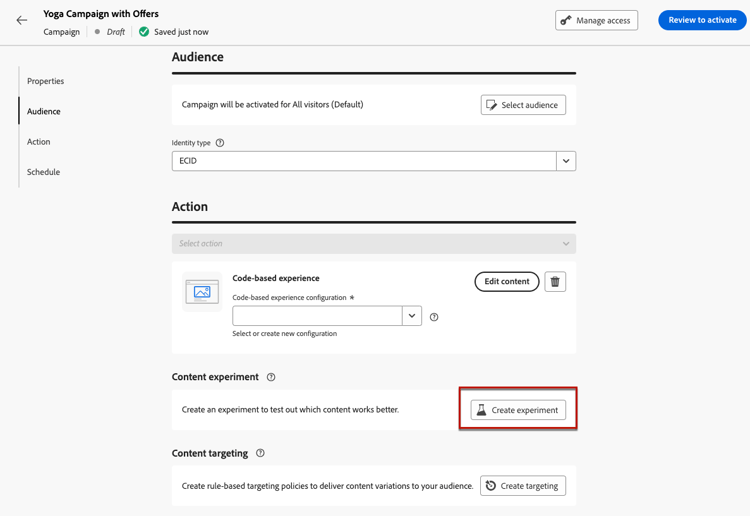The image size is (750, 516).
Task: Go to the Schedule sidebar section
Action: click(44, 172)
